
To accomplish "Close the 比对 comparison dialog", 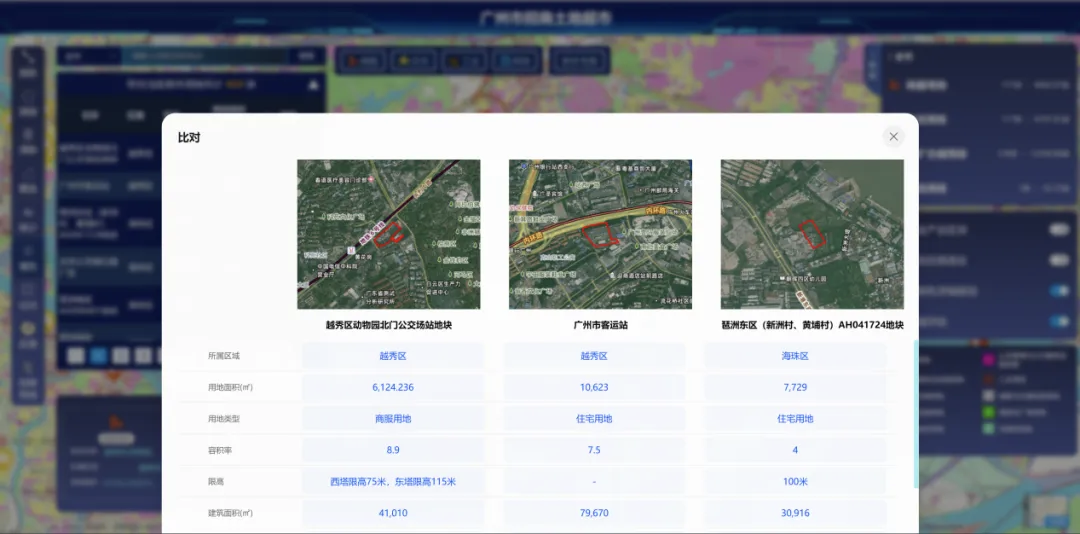I will coord(893,137).
